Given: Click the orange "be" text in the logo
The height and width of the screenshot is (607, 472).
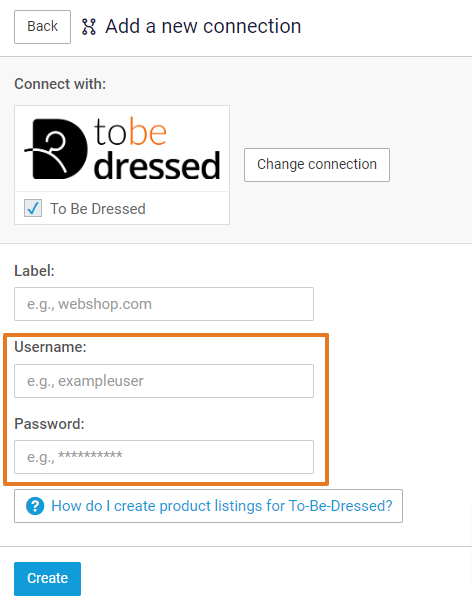Looking at the screenshot, I should tap(148, 131).
